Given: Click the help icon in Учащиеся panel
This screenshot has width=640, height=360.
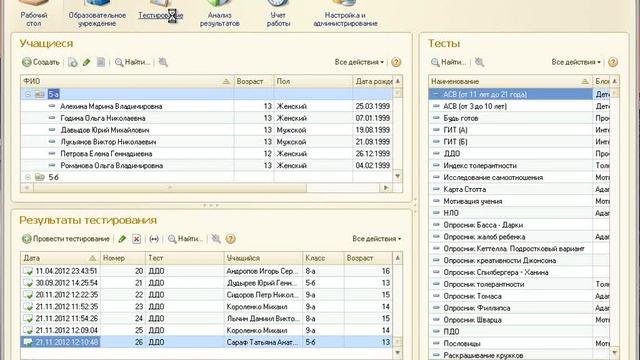Looking at the screenshot, I should click(396, 62).
